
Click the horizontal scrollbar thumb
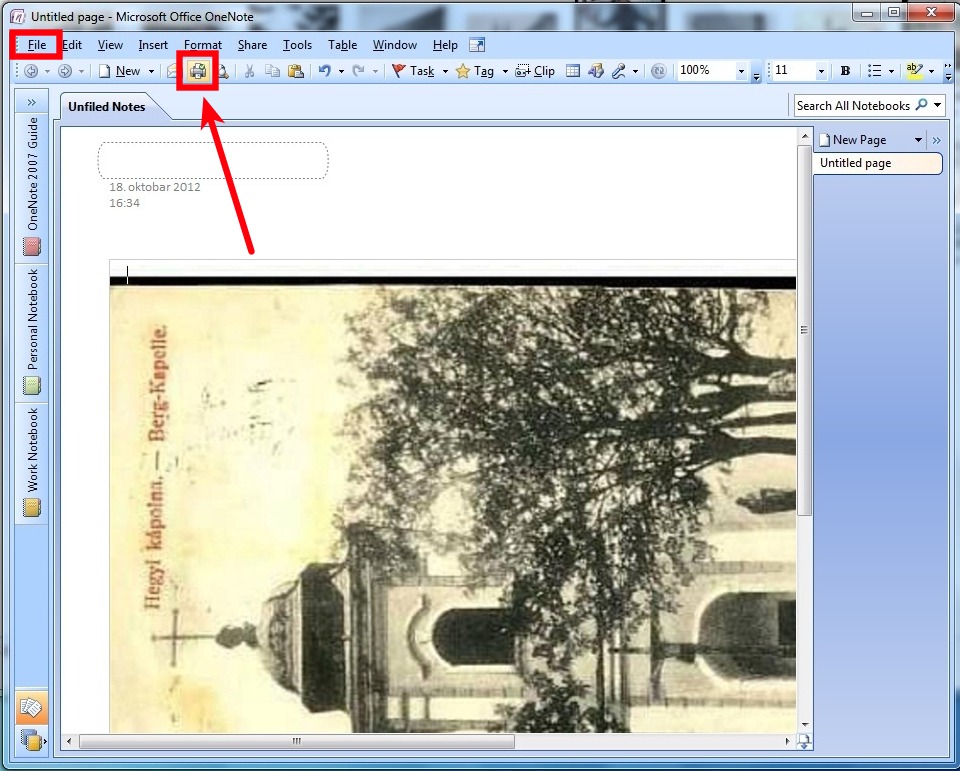[x=297, y=742]
